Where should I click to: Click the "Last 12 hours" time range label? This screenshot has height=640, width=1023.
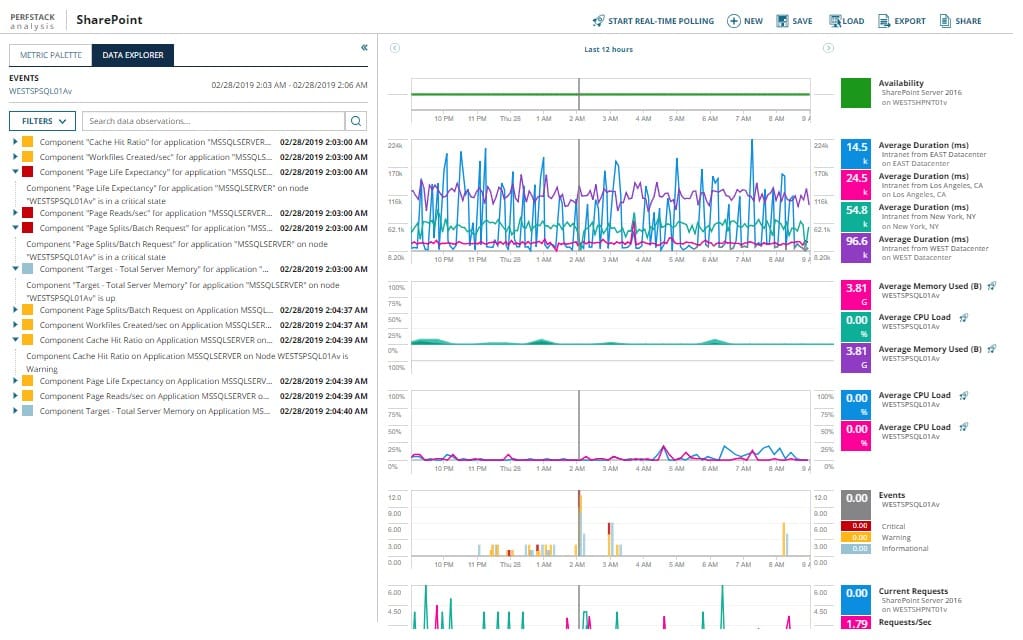tap(608, 49)
